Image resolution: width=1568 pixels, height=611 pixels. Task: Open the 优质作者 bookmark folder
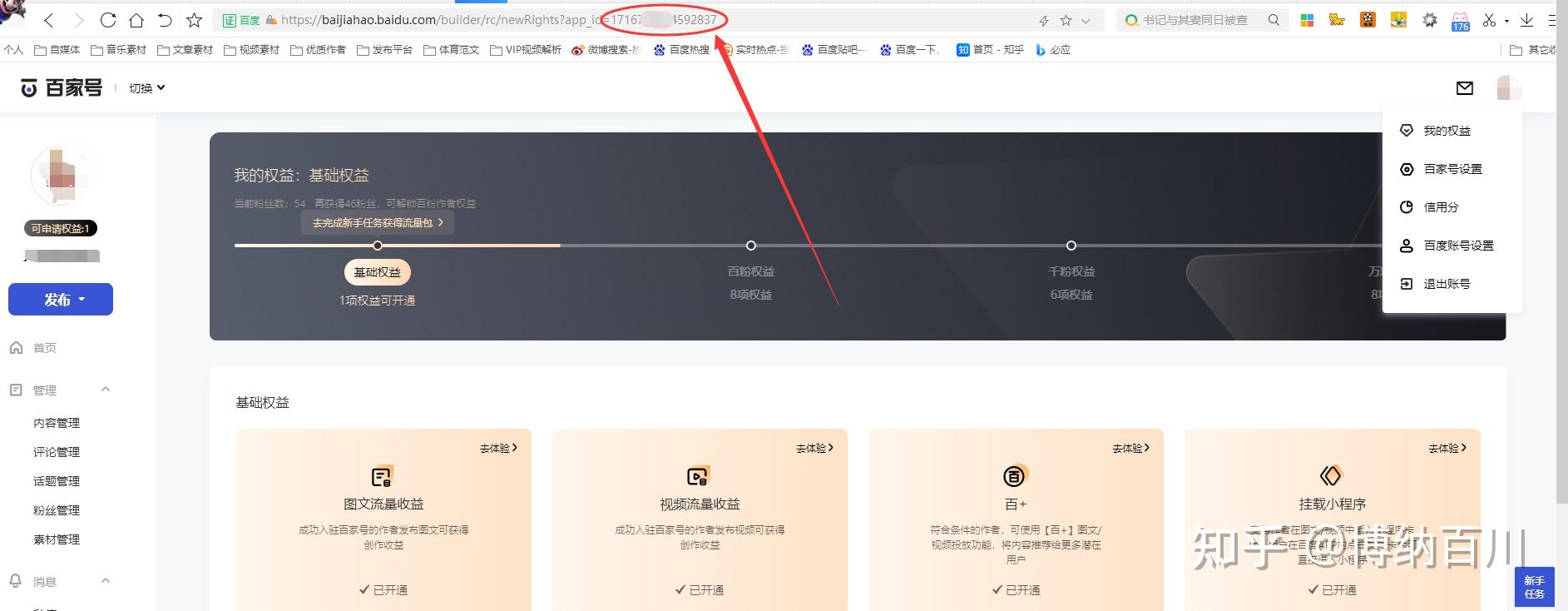[318, 50]
